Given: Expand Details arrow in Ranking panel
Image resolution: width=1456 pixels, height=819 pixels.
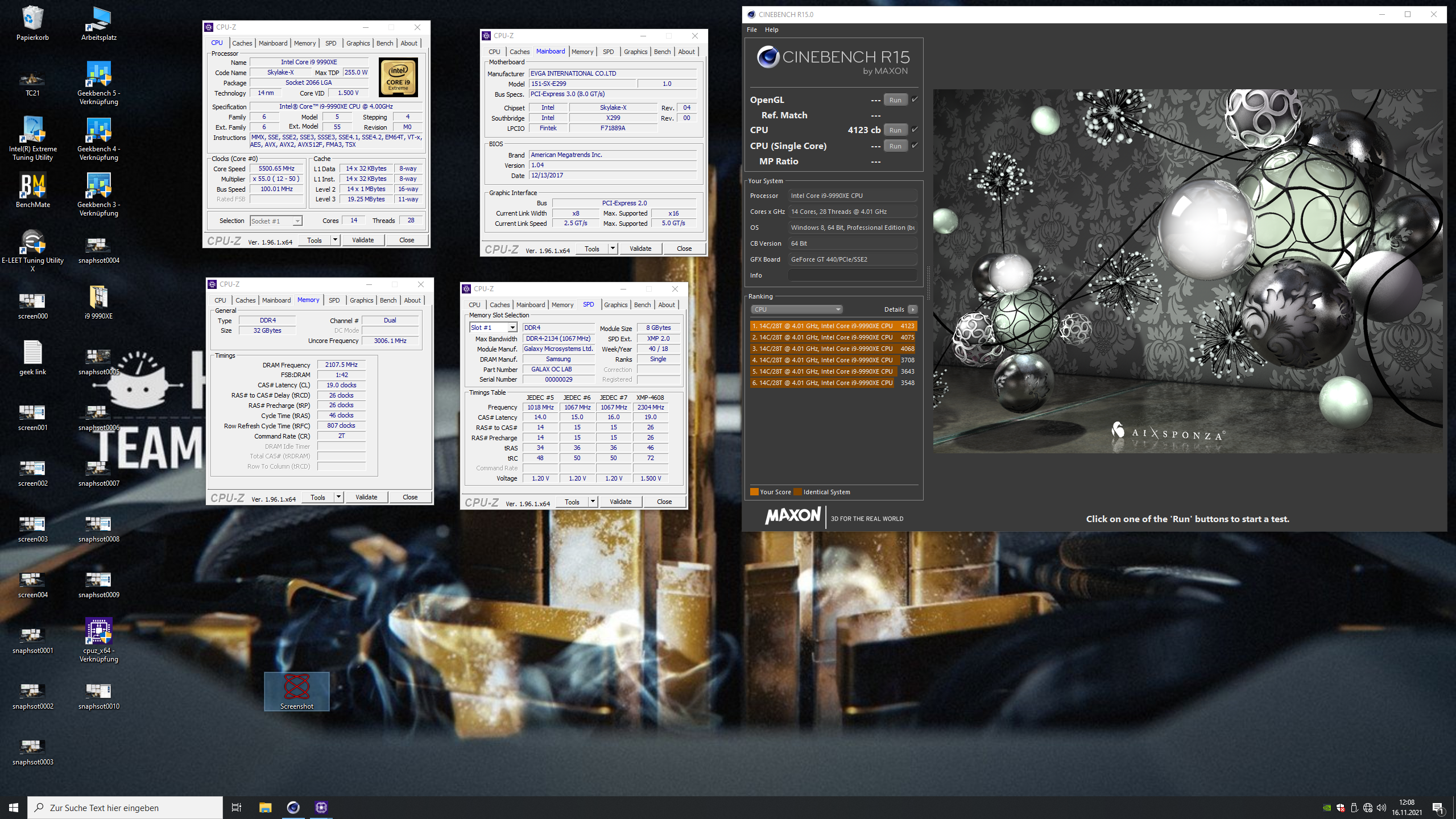Looking at the screenshot, I should pyautogui.click(x=912, y=309).
